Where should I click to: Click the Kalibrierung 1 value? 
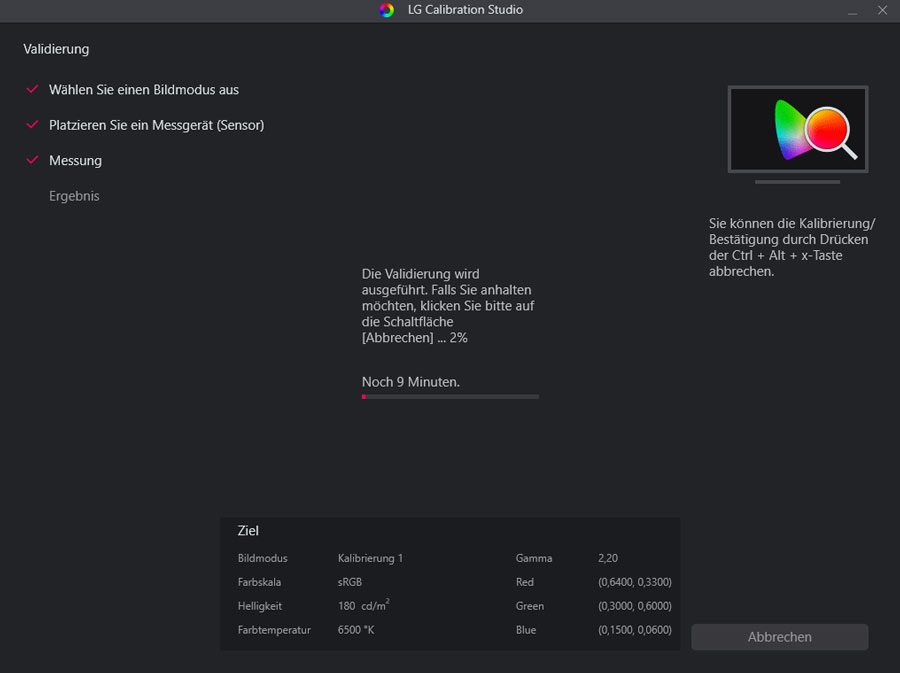pyautogui.click(x=370, y=558)
